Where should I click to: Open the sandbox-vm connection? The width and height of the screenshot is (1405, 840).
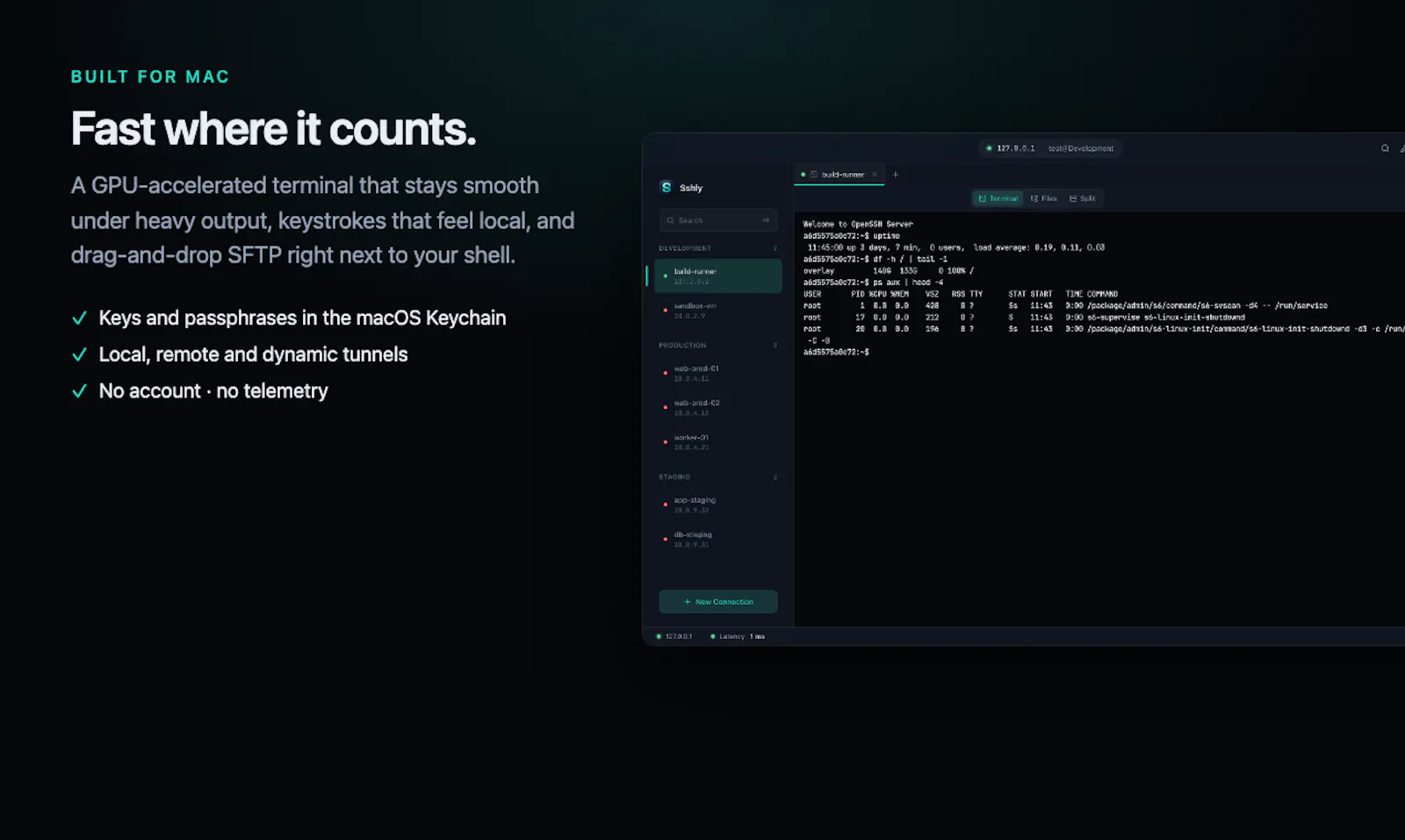click(x=718, y=311)
